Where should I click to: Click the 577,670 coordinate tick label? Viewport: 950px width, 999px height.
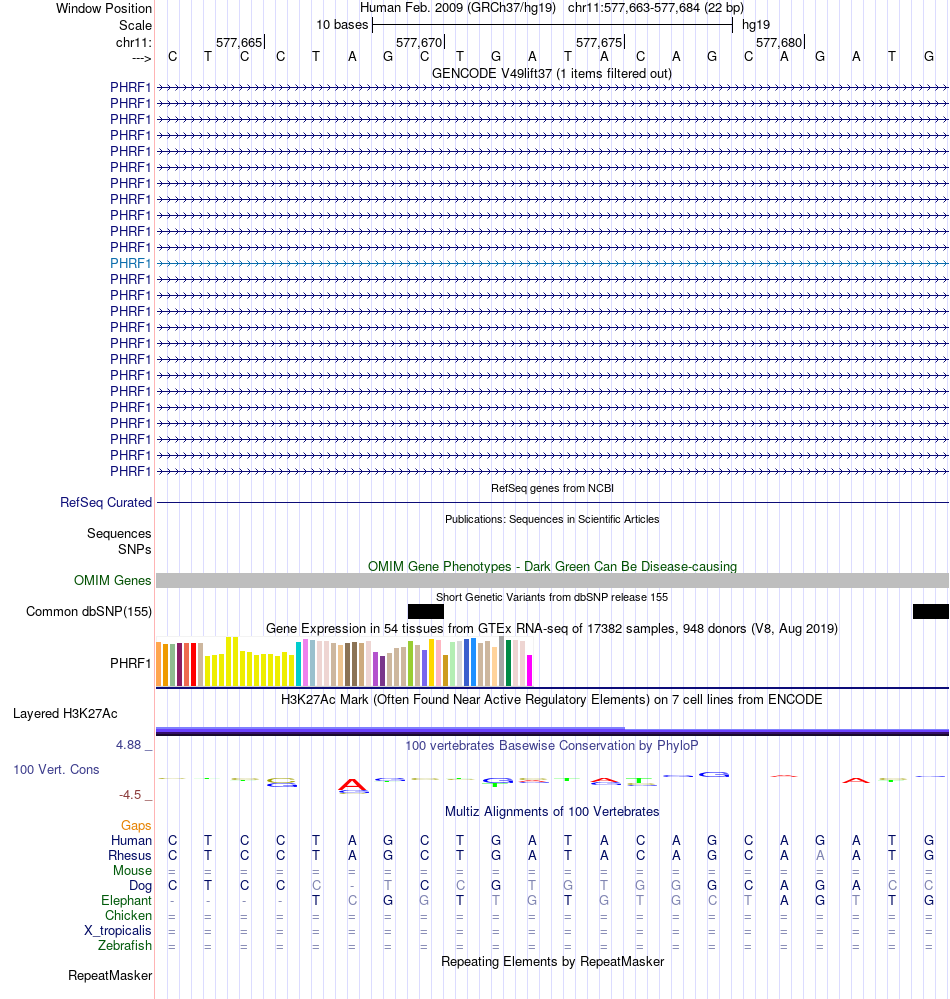coord(419,43)
